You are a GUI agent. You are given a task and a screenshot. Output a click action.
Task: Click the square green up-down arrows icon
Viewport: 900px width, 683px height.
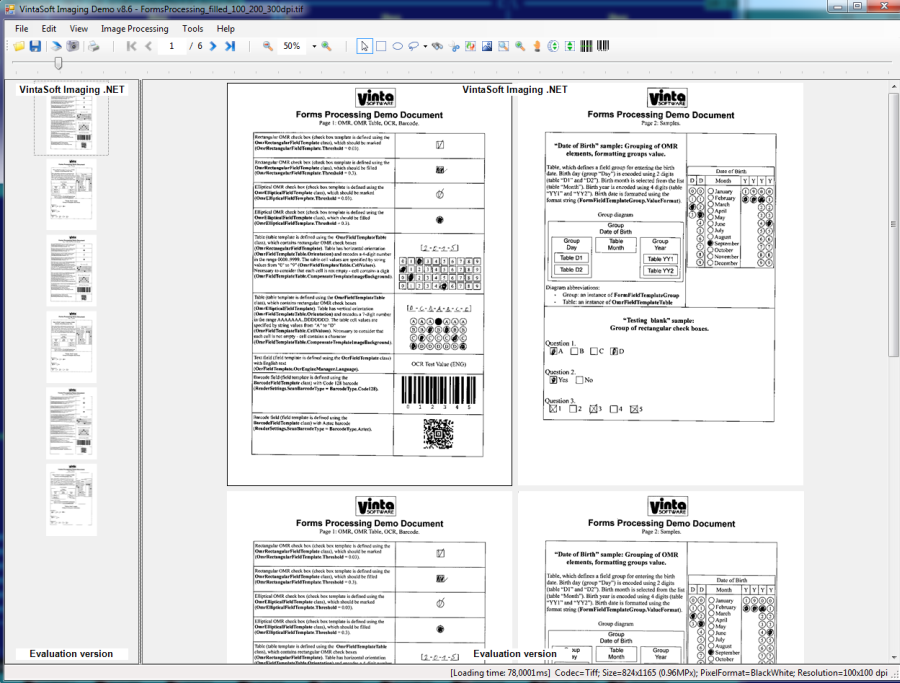[570, 46]
